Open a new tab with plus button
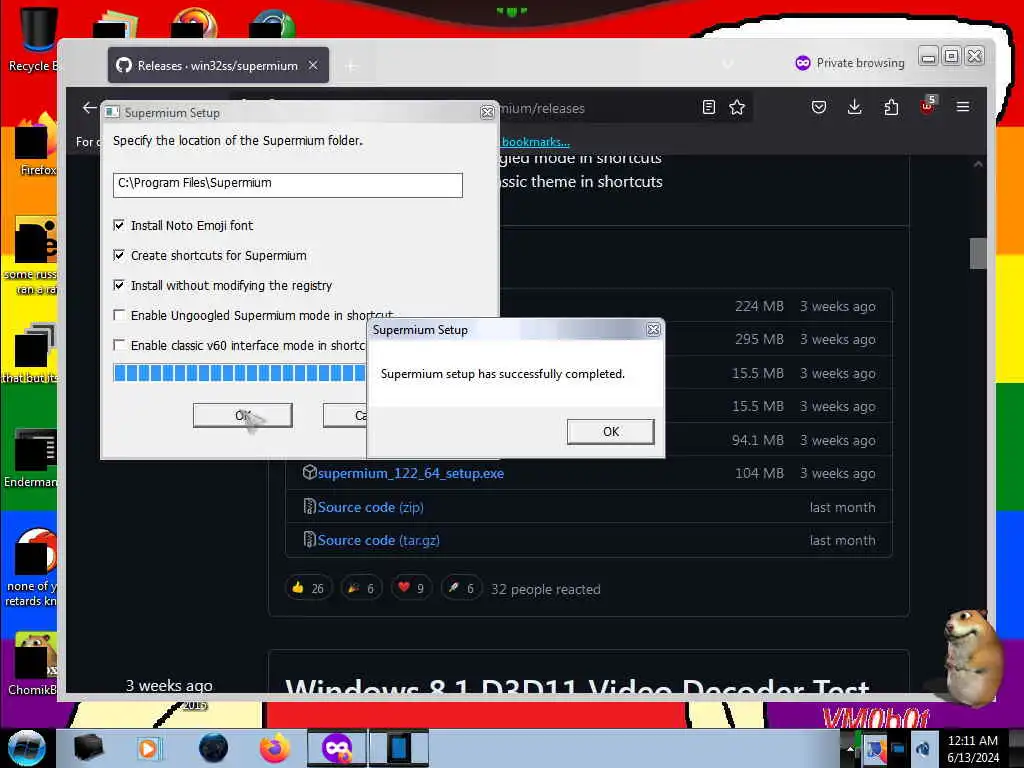Image resolution: width=1024 pixels, height=768 pixels. (351, 66)
